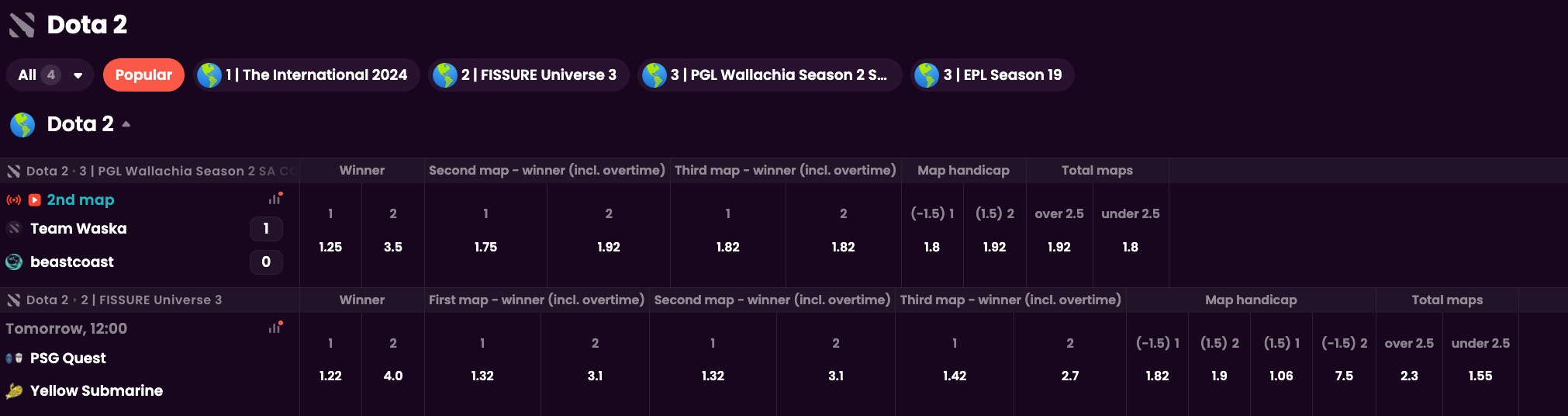Viewport: 1568px width, 416px height.
Task: Select The International 2024 tab
Action: pos(306,75)
